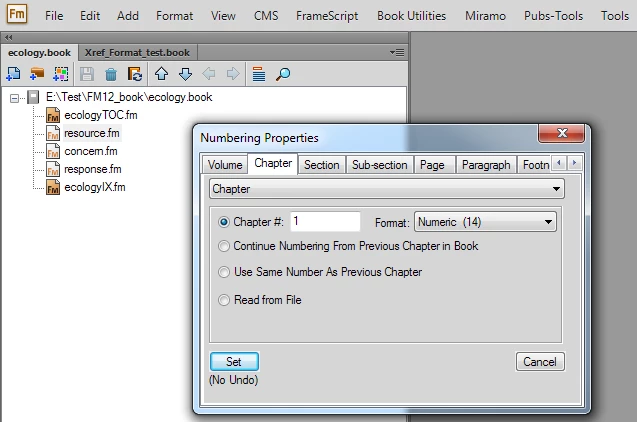Image resolution: width=637 pixels, height=422 pixels.
Task: Open the book panel options menu
Action: tap(397, 52)
